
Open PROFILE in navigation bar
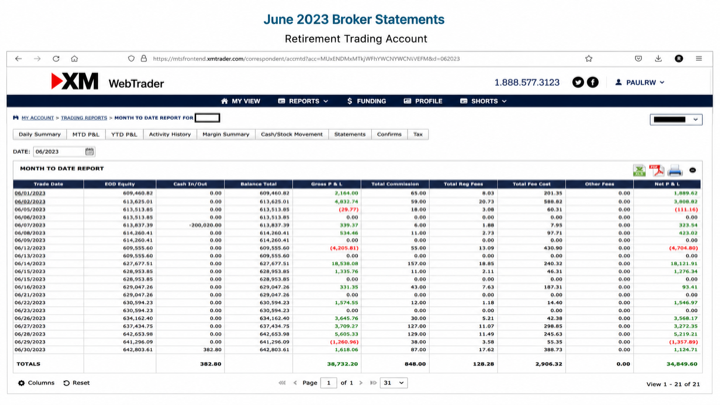click(423, 101)
